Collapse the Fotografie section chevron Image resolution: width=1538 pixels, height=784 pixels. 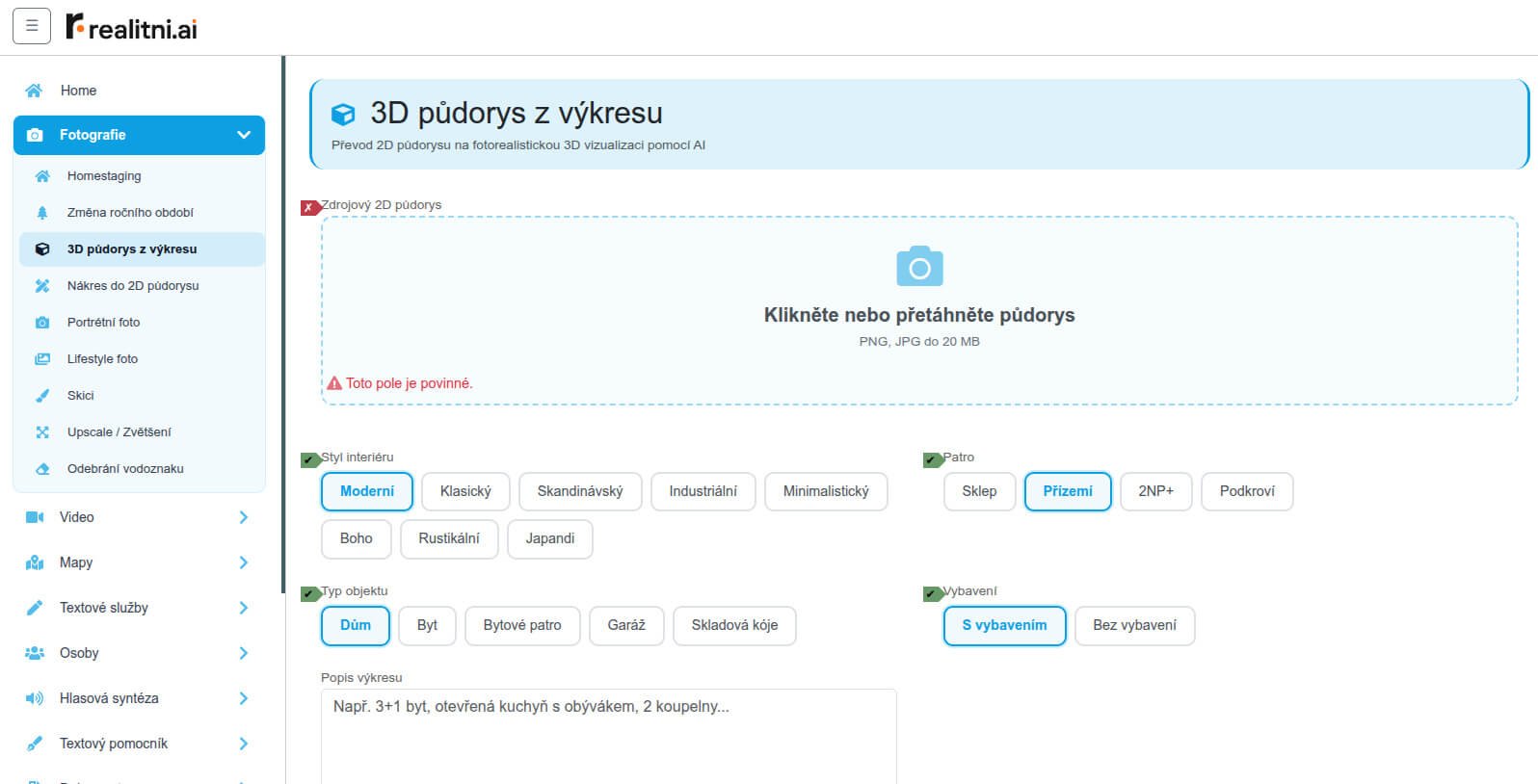tap(244, 135)
